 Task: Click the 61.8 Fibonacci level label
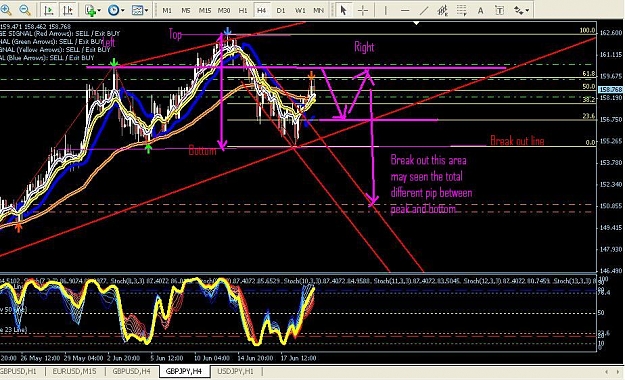pos(589,74)
